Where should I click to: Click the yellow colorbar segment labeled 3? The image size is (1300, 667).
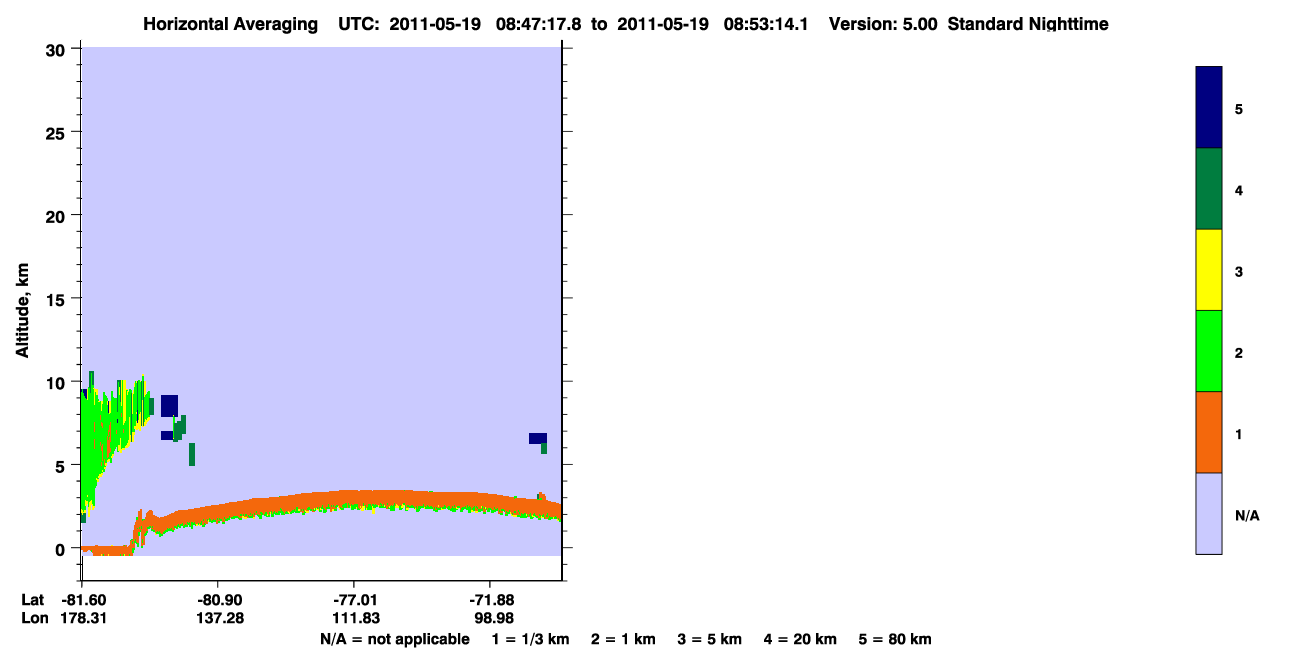point(1209,270)
